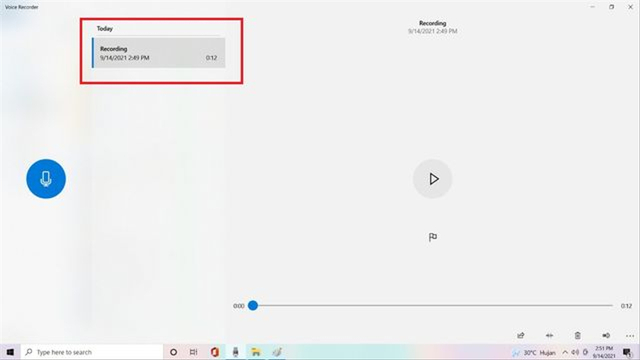This screenshot has width=640, height=360.
Task: Click the Type here to search box
Action: (x=92, y=352)
